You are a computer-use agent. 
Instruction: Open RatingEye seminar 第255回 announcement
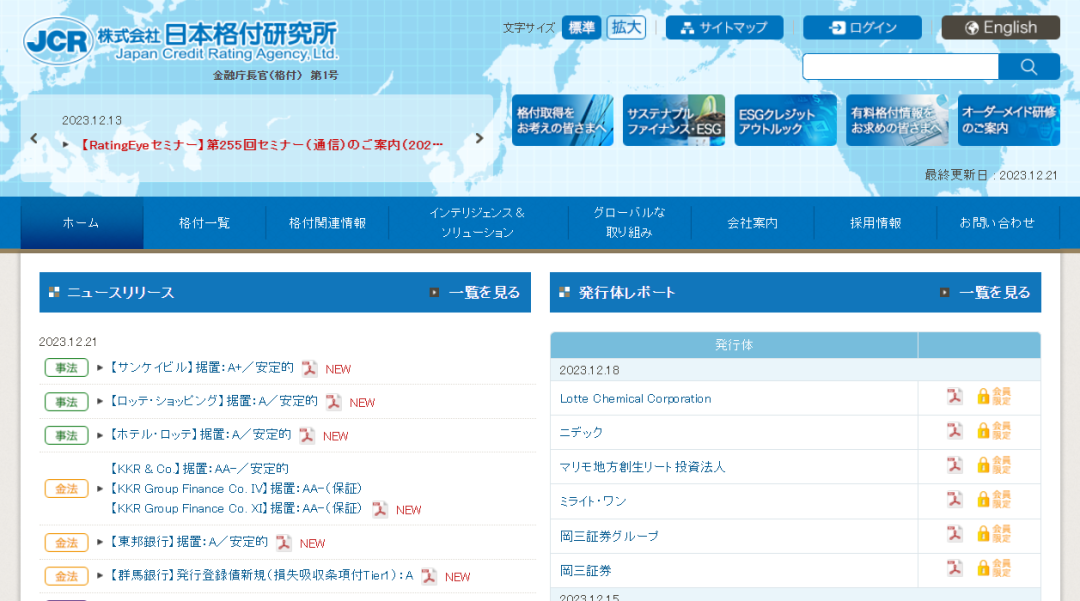tap(262, 145)
